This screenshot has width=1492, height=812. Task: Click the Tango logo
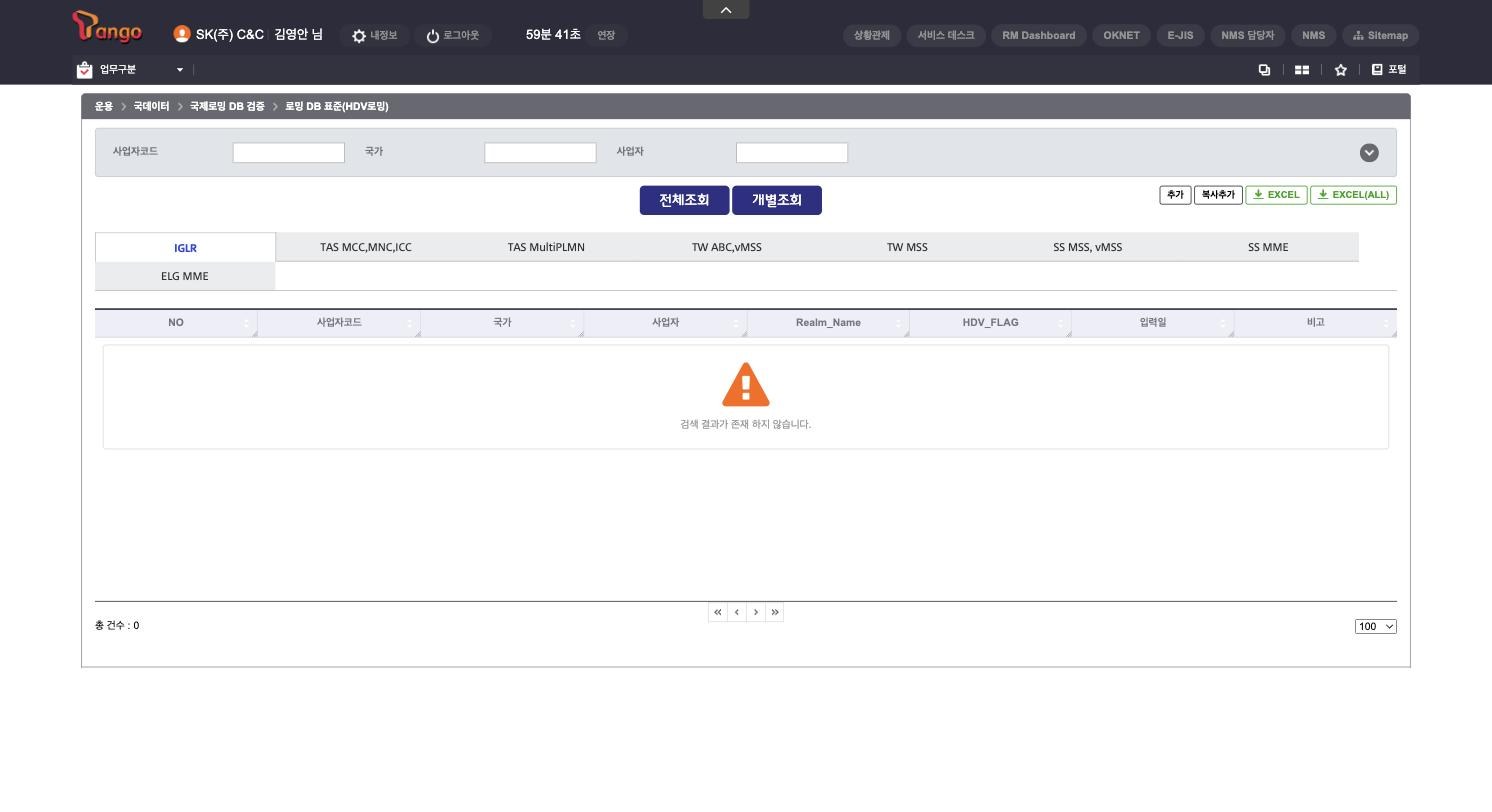[108, 27]
